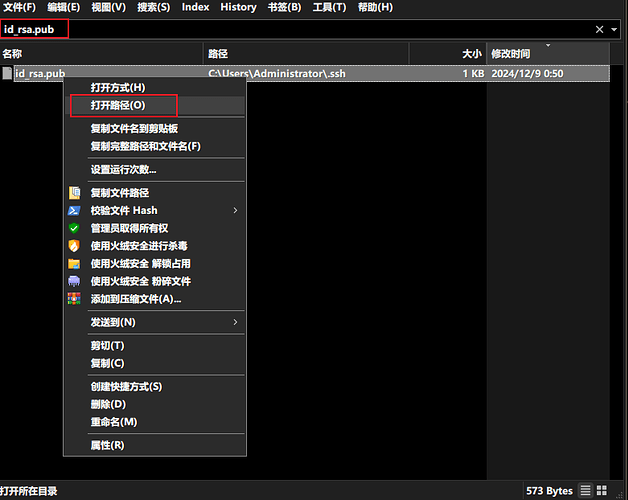The width and height of the screenshot is (628, 500).
Task: Open the 文件(F) menu
Action: pos(19,7)
